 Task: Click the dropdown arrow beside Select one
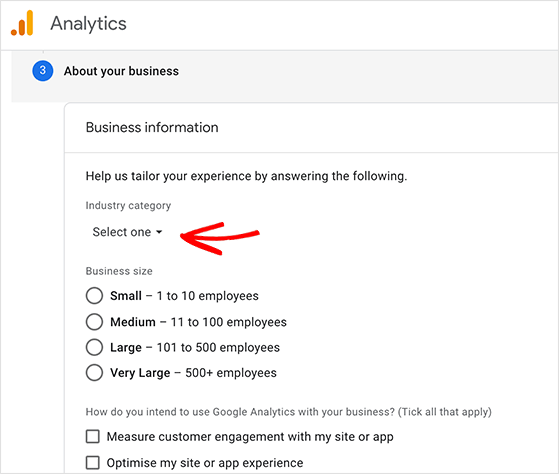159,232
